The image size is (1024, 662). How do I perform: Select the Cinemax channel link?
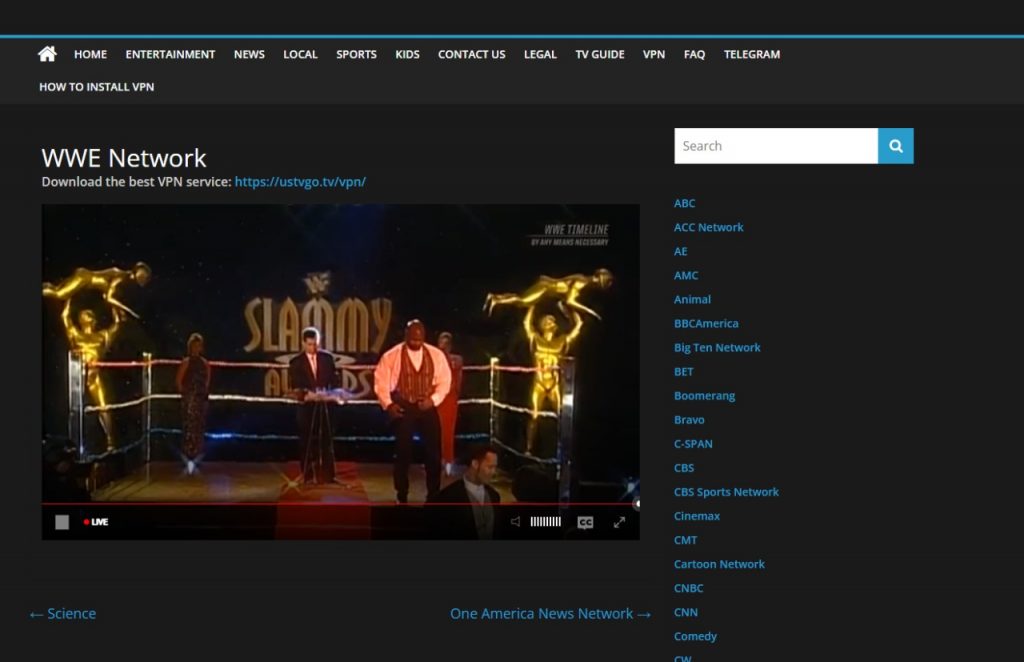(697, 516)
